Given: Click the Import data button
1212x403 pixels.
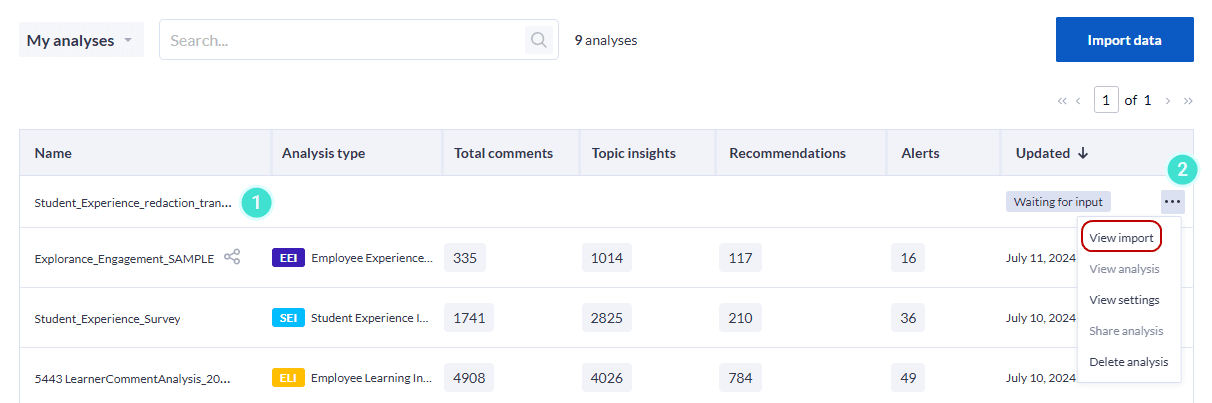Looking at the screenshot, I should (x=1125, y=40).
